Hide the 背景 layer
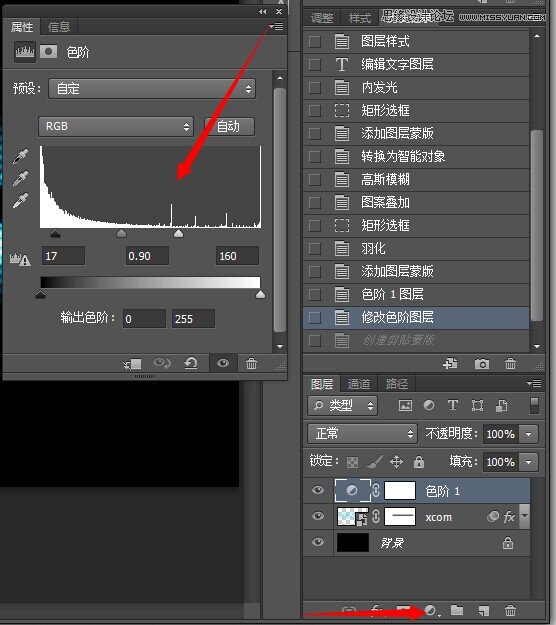This screenshot has width=556, height=625. [x=318, y=542]
